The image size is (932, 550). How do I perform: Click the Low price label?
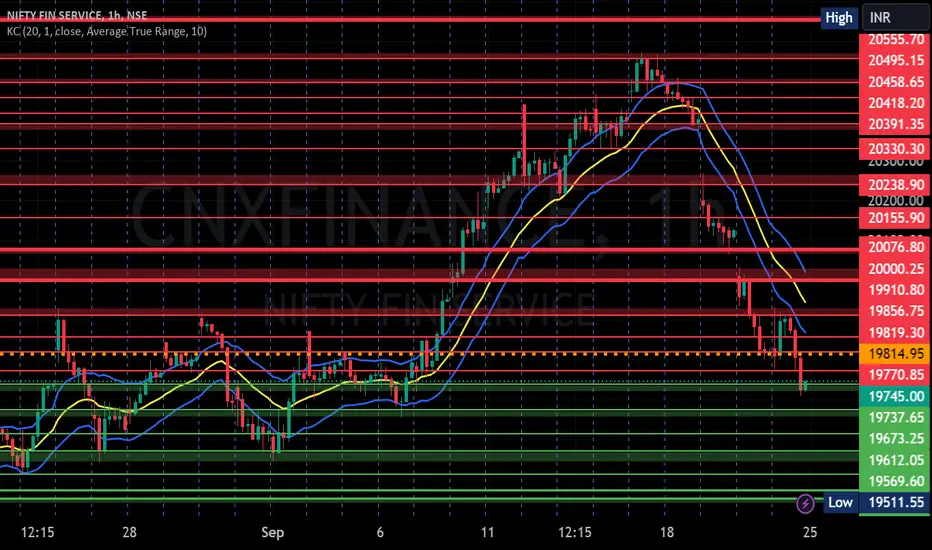point(840,502)
